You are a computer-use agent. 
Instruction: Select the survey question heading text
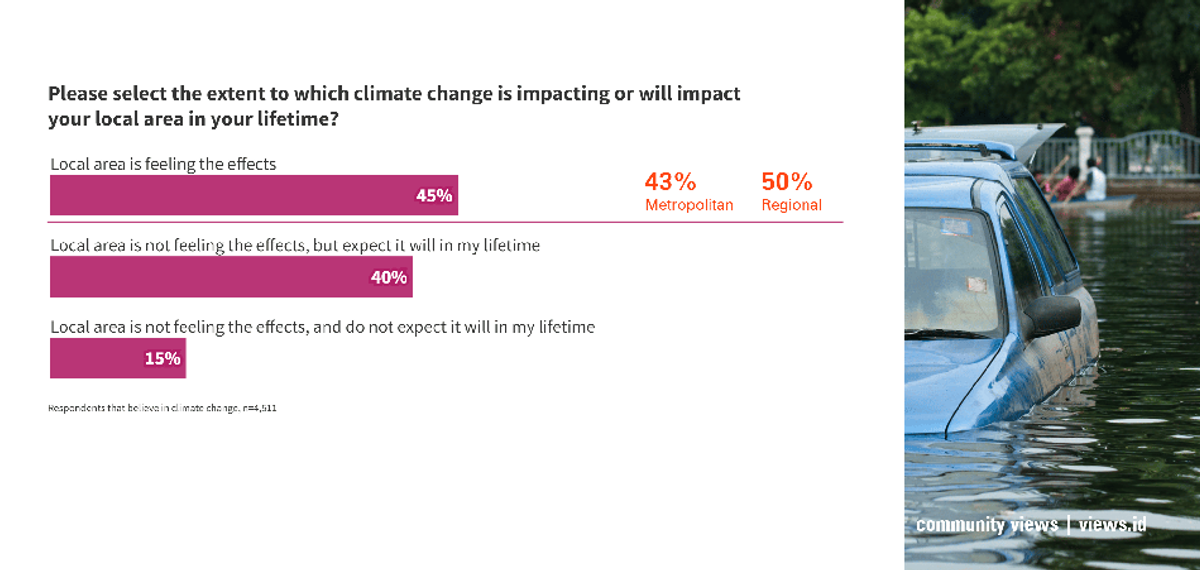point(394,106)
